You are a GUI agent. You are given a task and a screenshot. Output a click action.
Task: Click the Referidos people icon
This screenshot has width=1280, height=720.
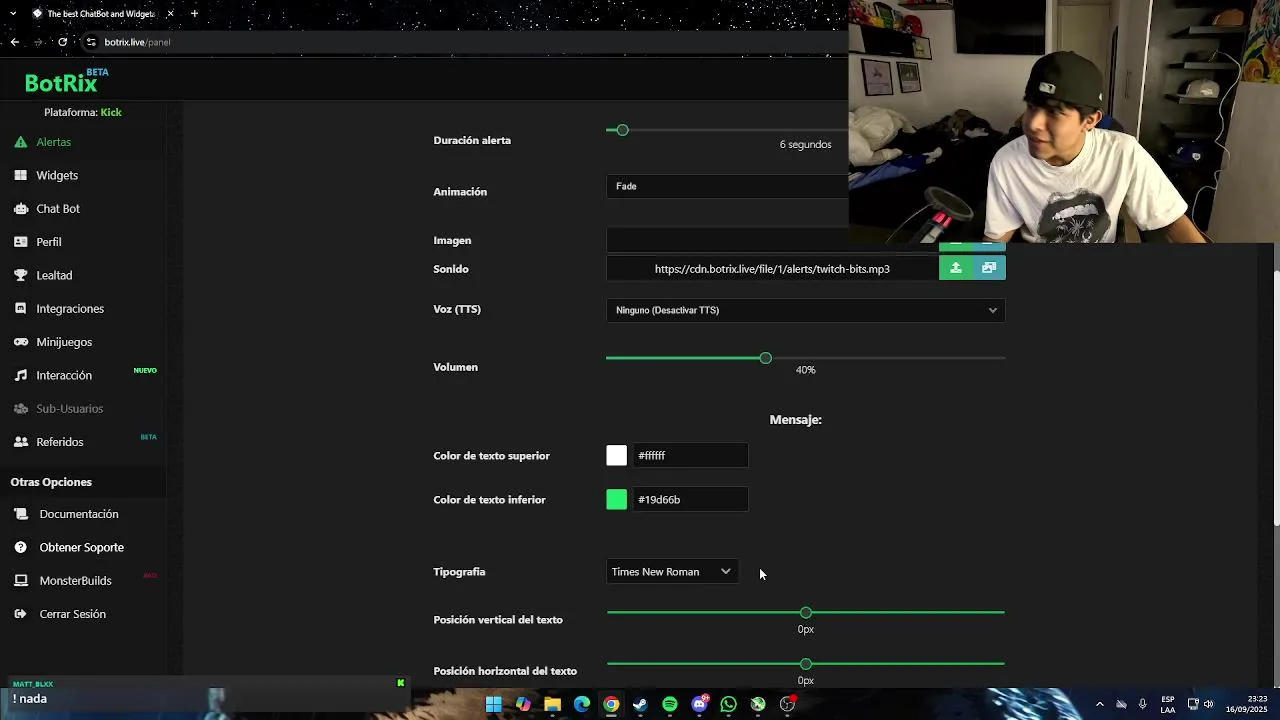[20, 442]
